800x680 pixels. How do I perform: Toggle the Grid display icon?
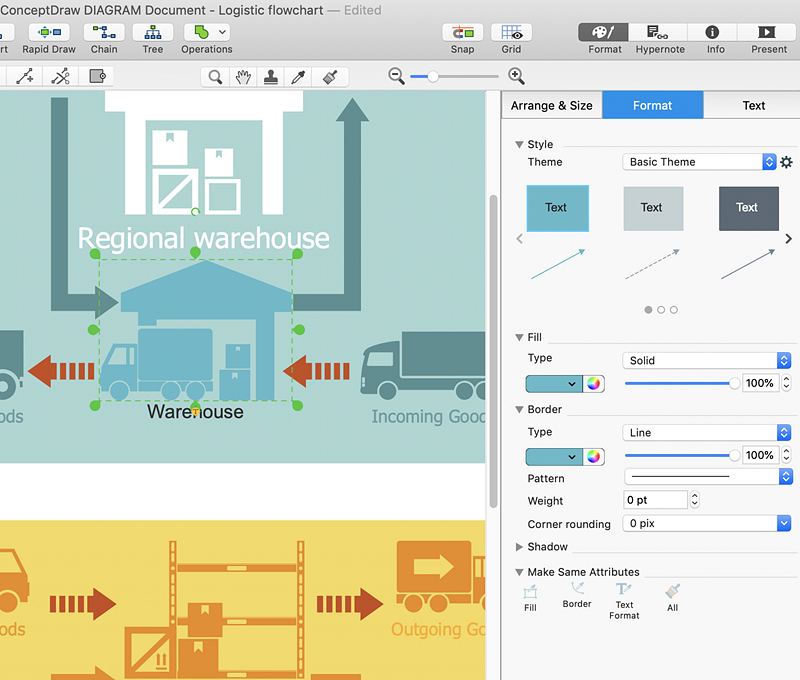(511, 33)
